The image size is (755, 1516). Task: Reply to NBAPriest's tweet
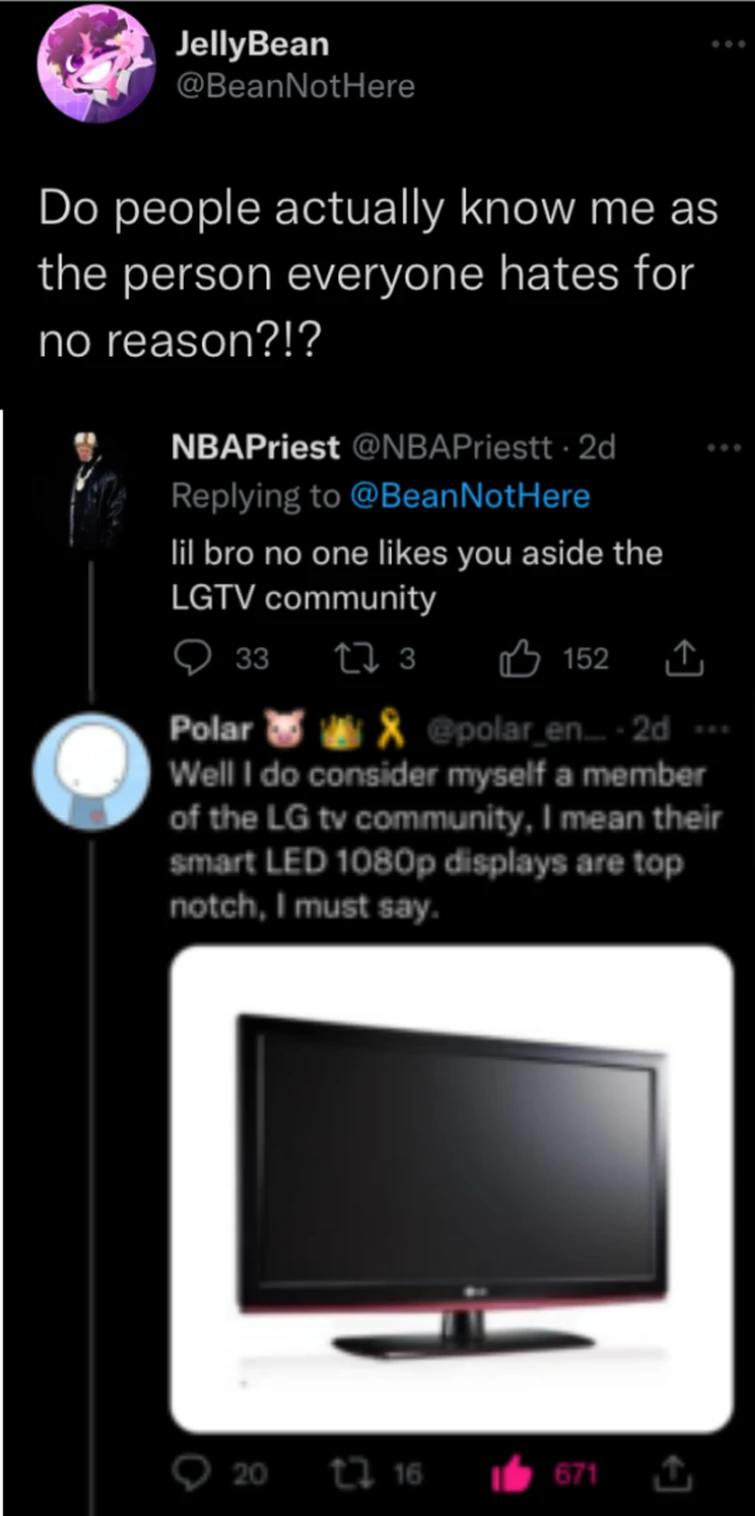point(191,658)
